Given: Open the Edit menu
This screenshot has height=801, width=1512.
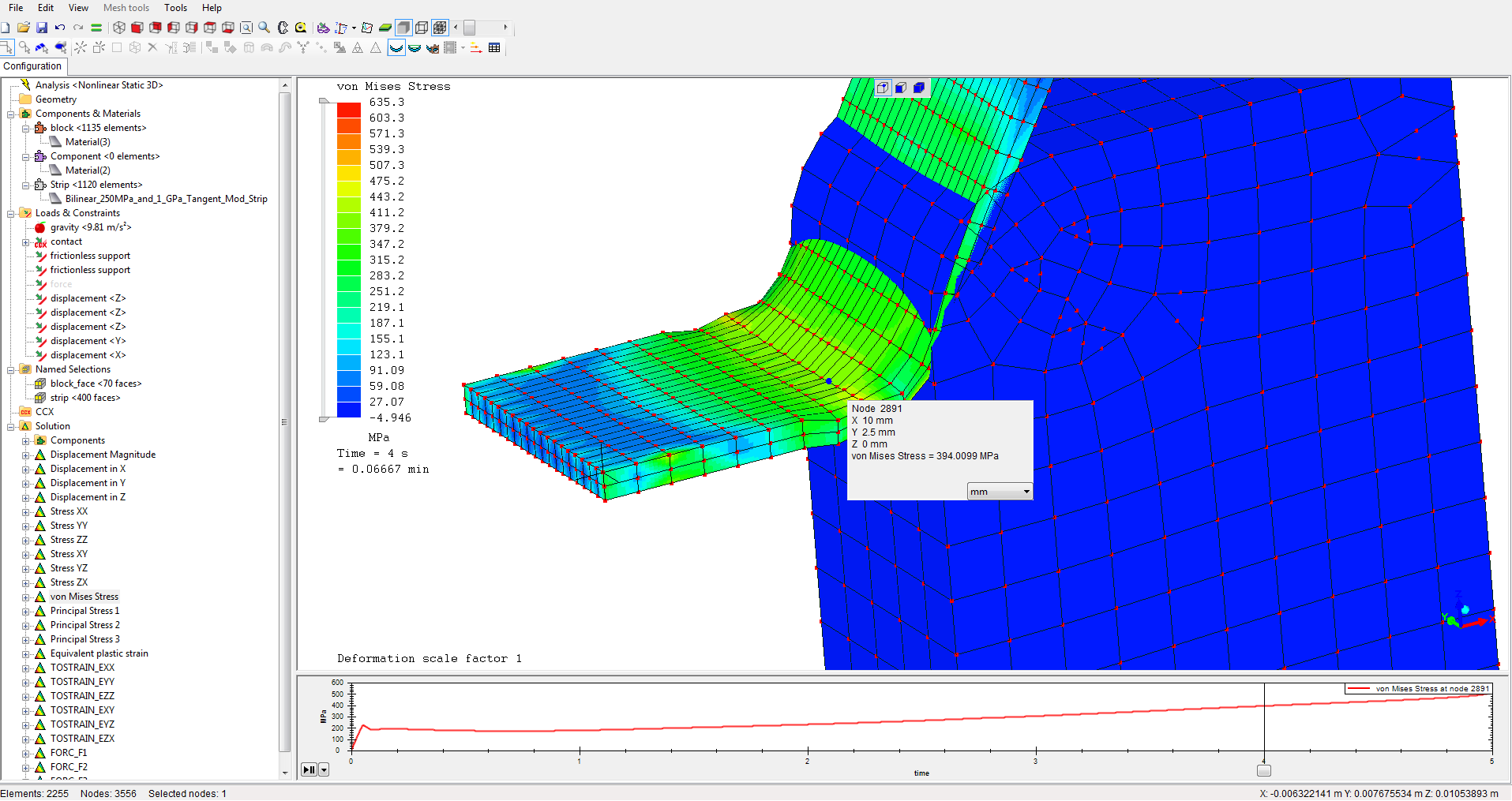Looking at the screenshot, I should tap(46, 8).
